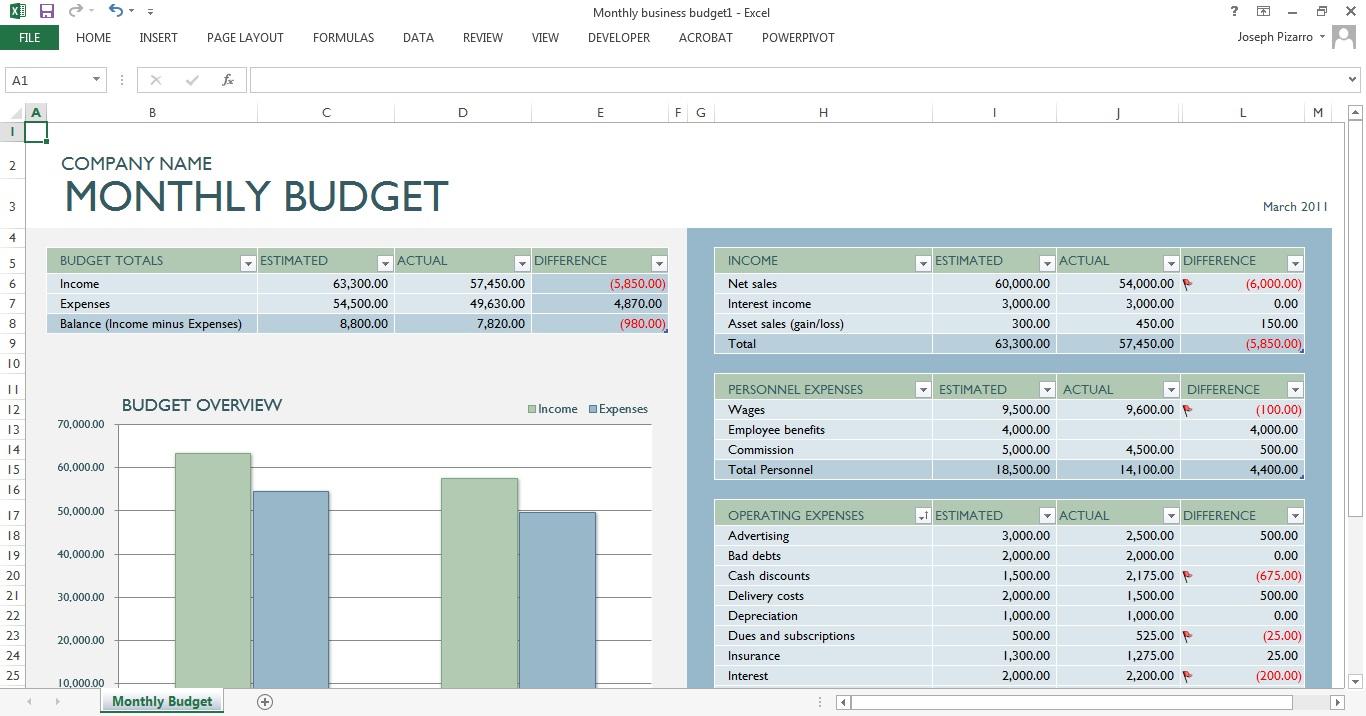
Task: Open the Insert Function (fx) icon
Action: (x=228, y=79)
